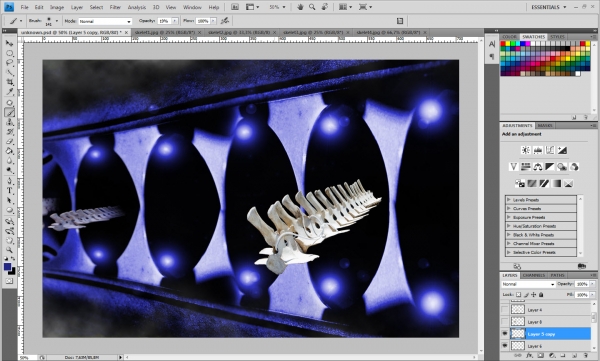Select the Path Selection tool
Viewport: 600px width, 361px height.
click(9, 200)
